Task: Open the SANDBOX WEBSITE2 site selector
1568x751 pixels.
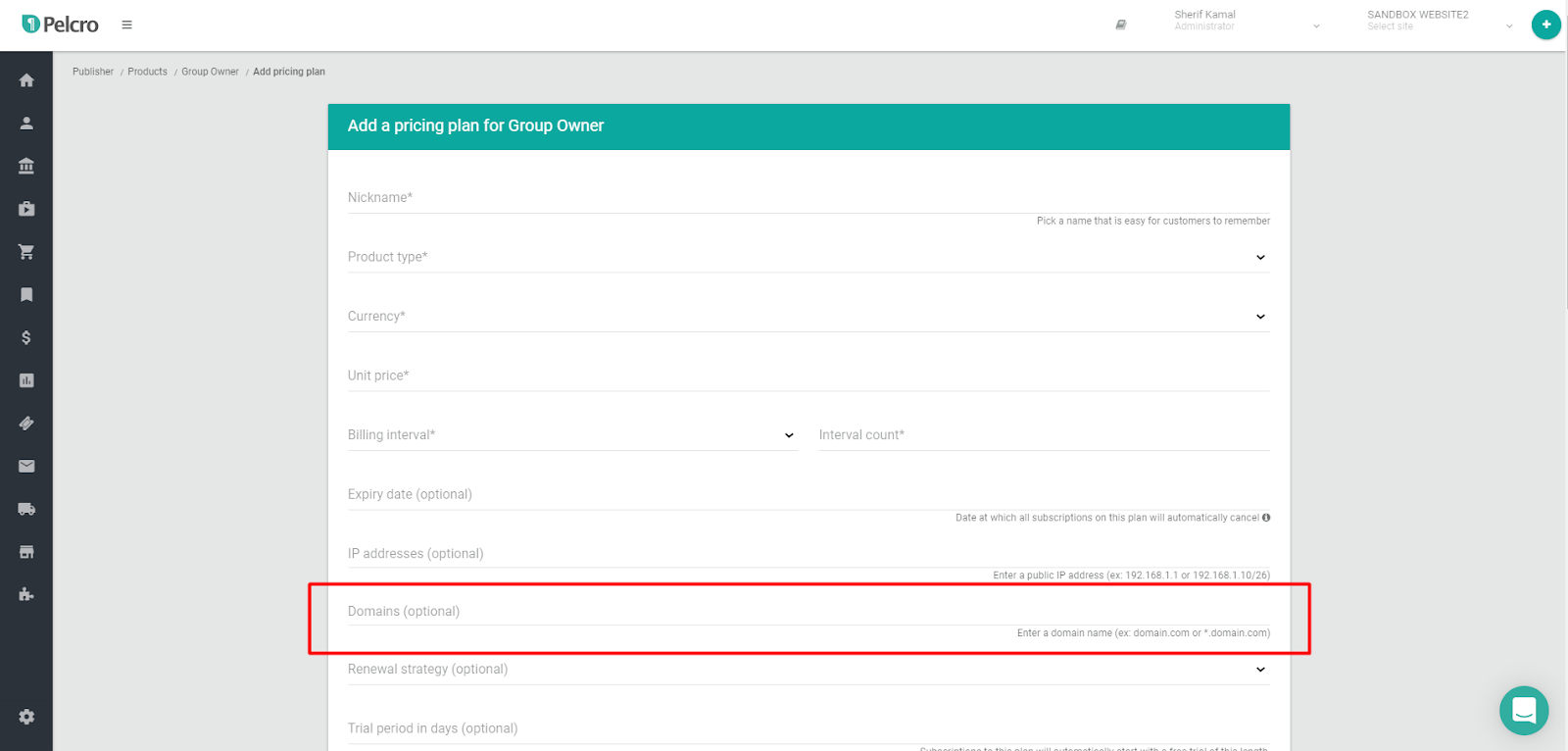Action: coord(1439,21)
